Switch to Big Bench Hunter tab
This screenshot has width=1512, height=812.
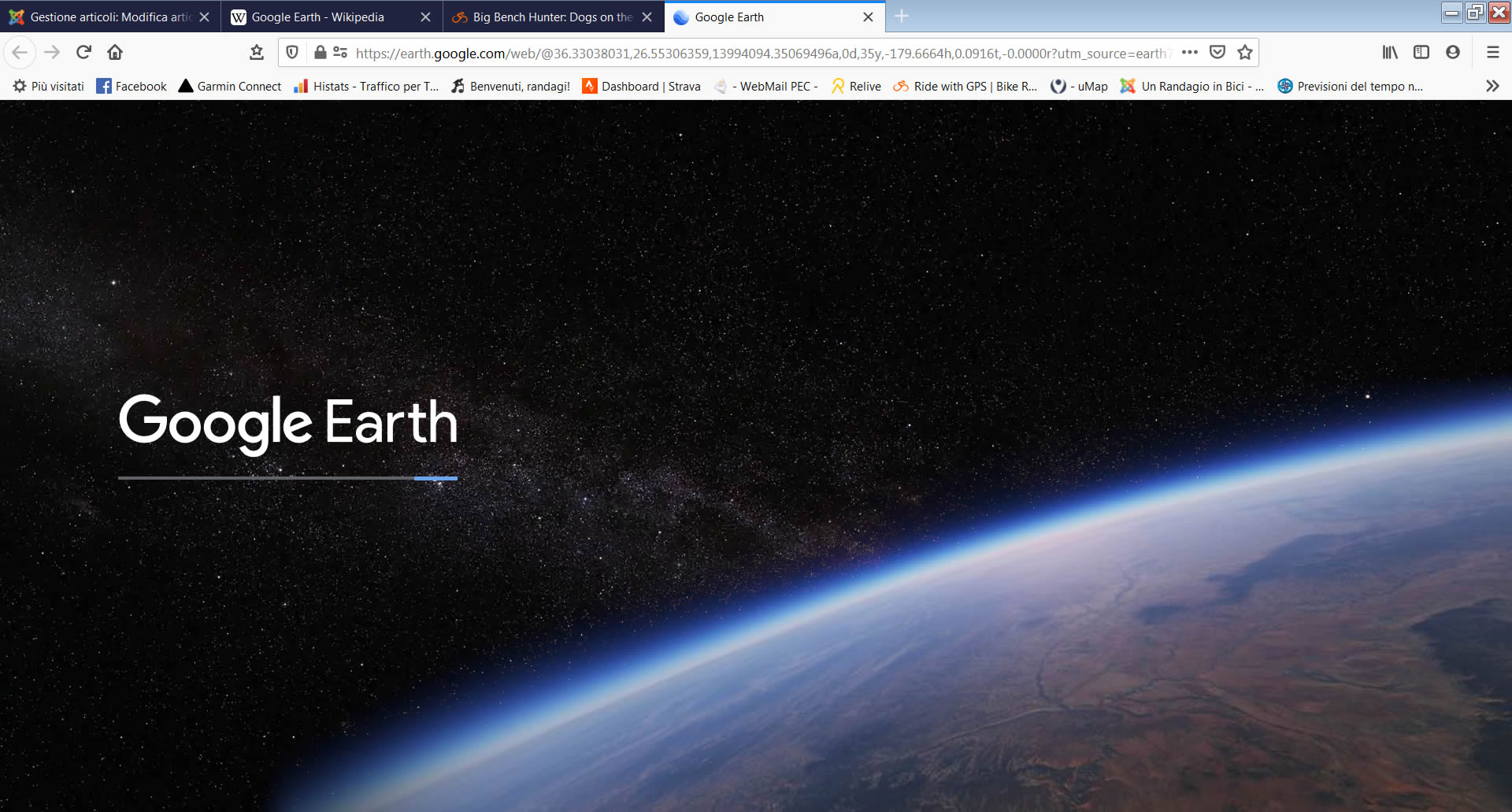point(552,17)
